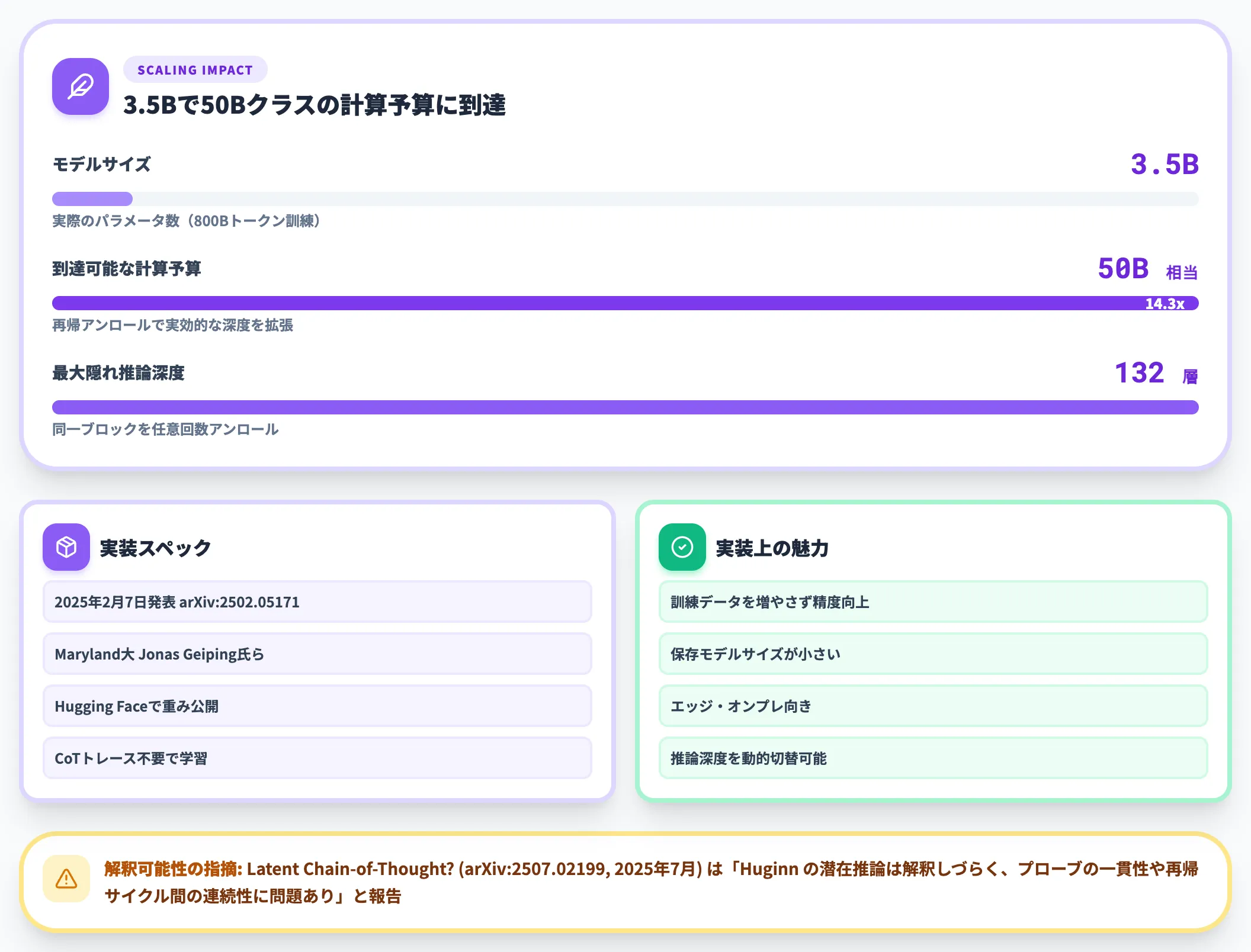Click the 14.3x label on bar
This screenshot has width=1251, height=952.
(x=1165, y=304)
